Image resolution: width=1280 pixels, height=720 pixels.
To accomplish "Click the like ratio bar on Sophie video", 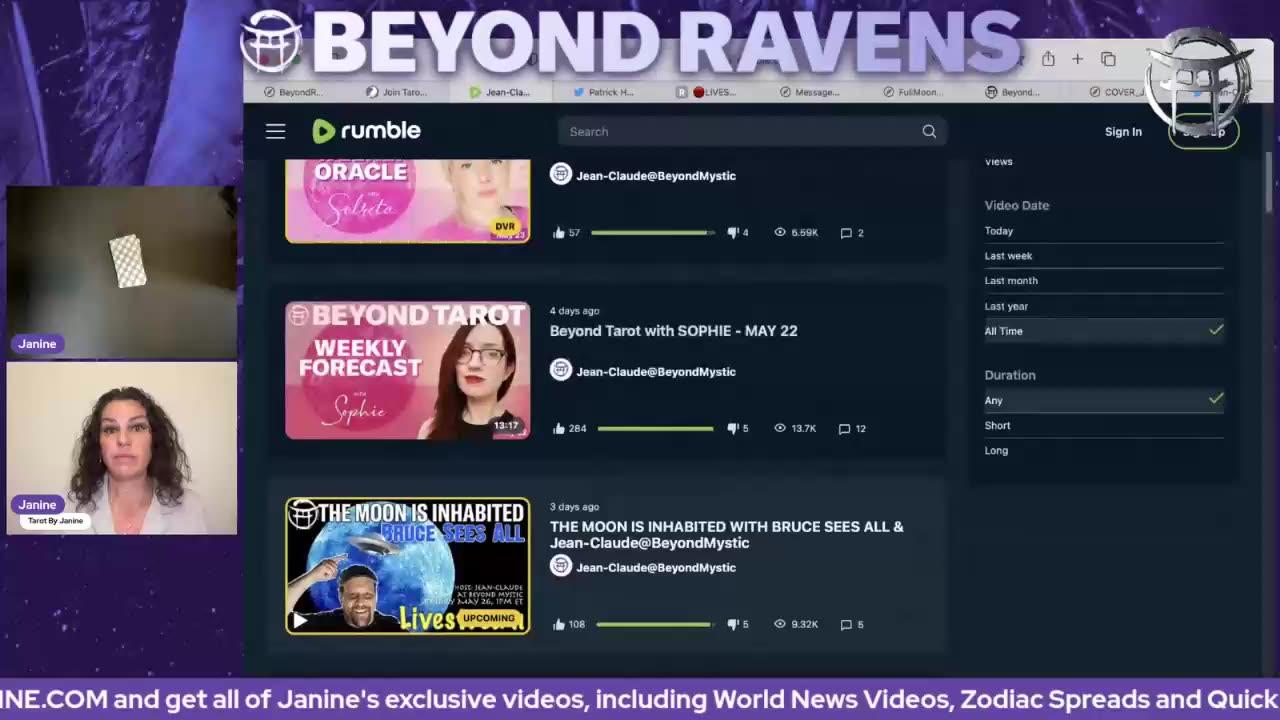I will click(656, 429).
